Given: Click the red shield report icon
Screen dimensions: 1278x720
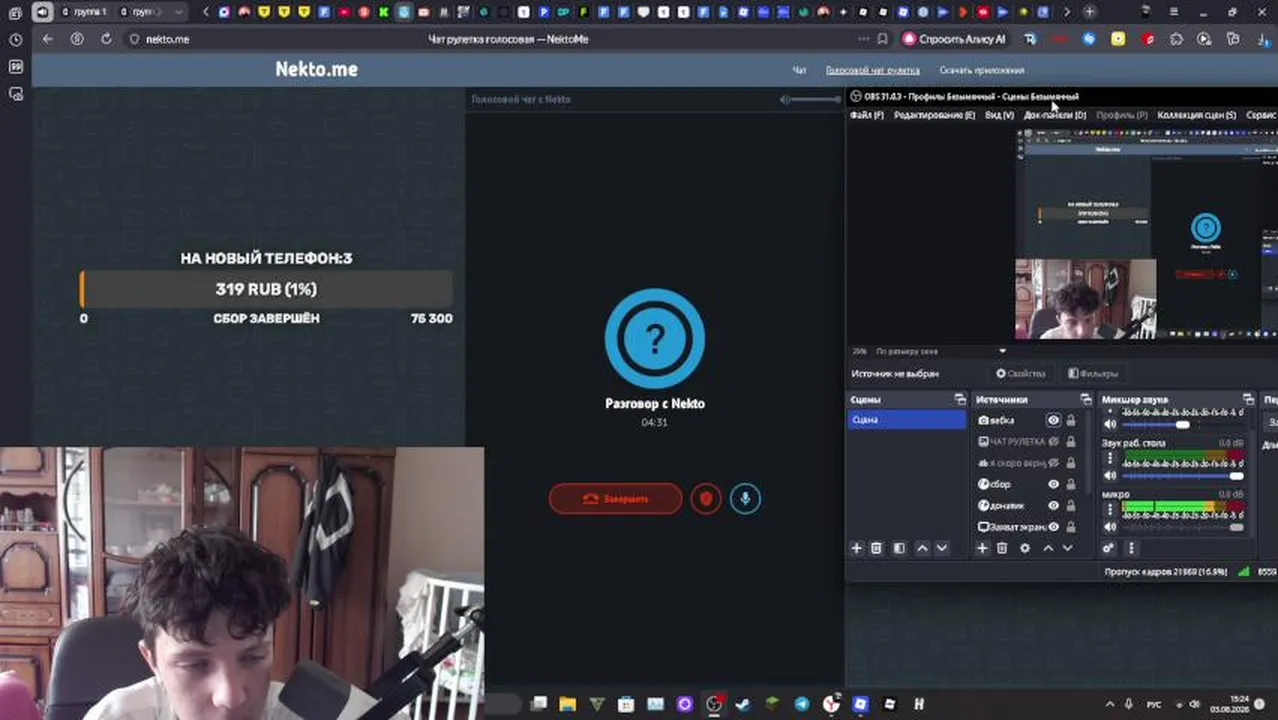Looking at the screenshot, I should [x=706, y=498].
